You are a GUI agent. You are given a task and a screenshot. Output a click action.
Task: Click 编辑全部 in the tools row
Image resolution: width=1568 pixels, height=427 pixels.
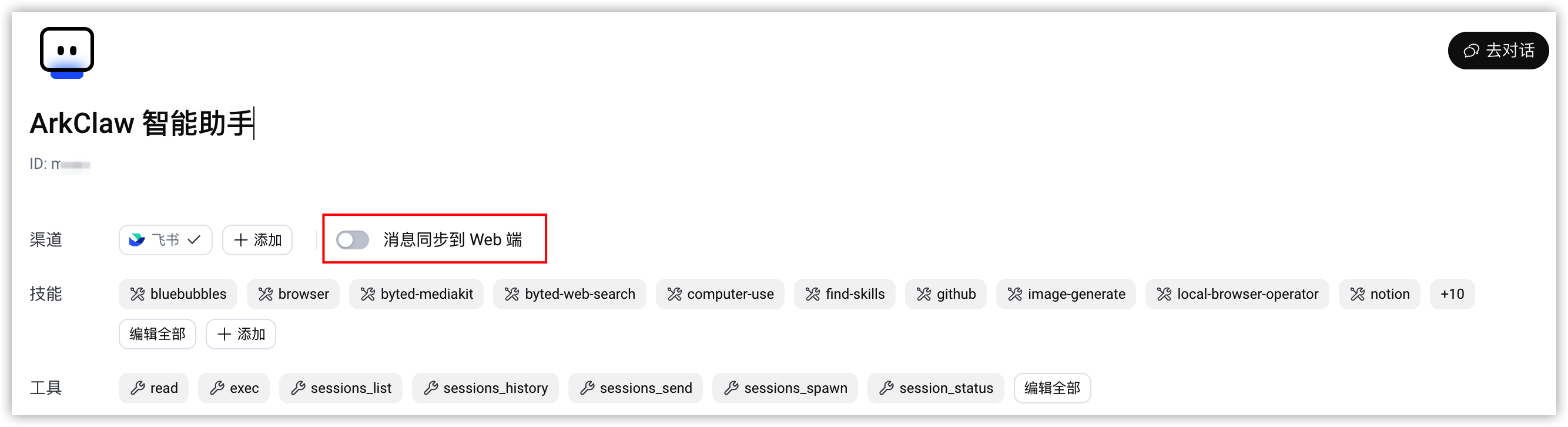coord(1052,388)
